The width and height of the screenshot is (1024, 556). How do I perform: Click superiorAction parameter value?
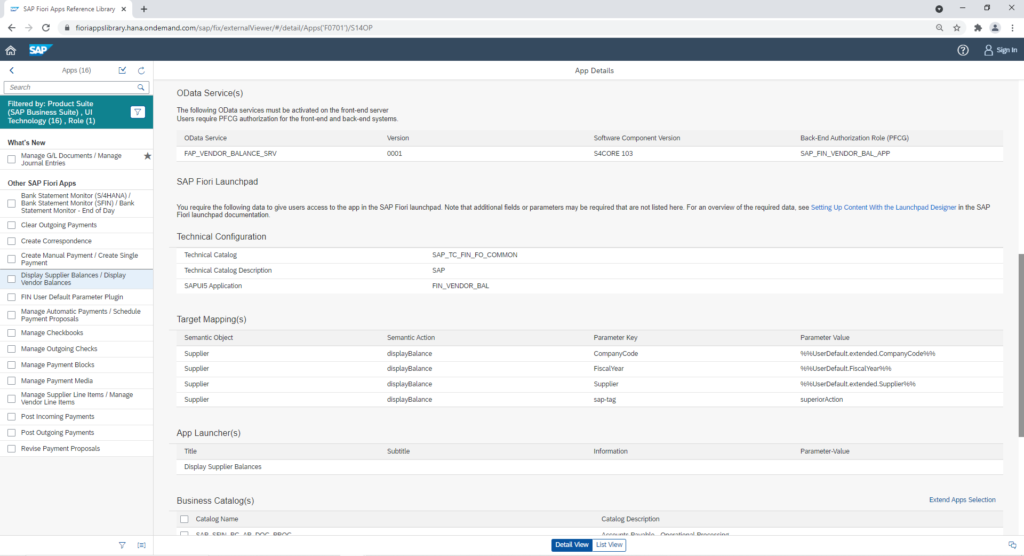click(822, 399)
